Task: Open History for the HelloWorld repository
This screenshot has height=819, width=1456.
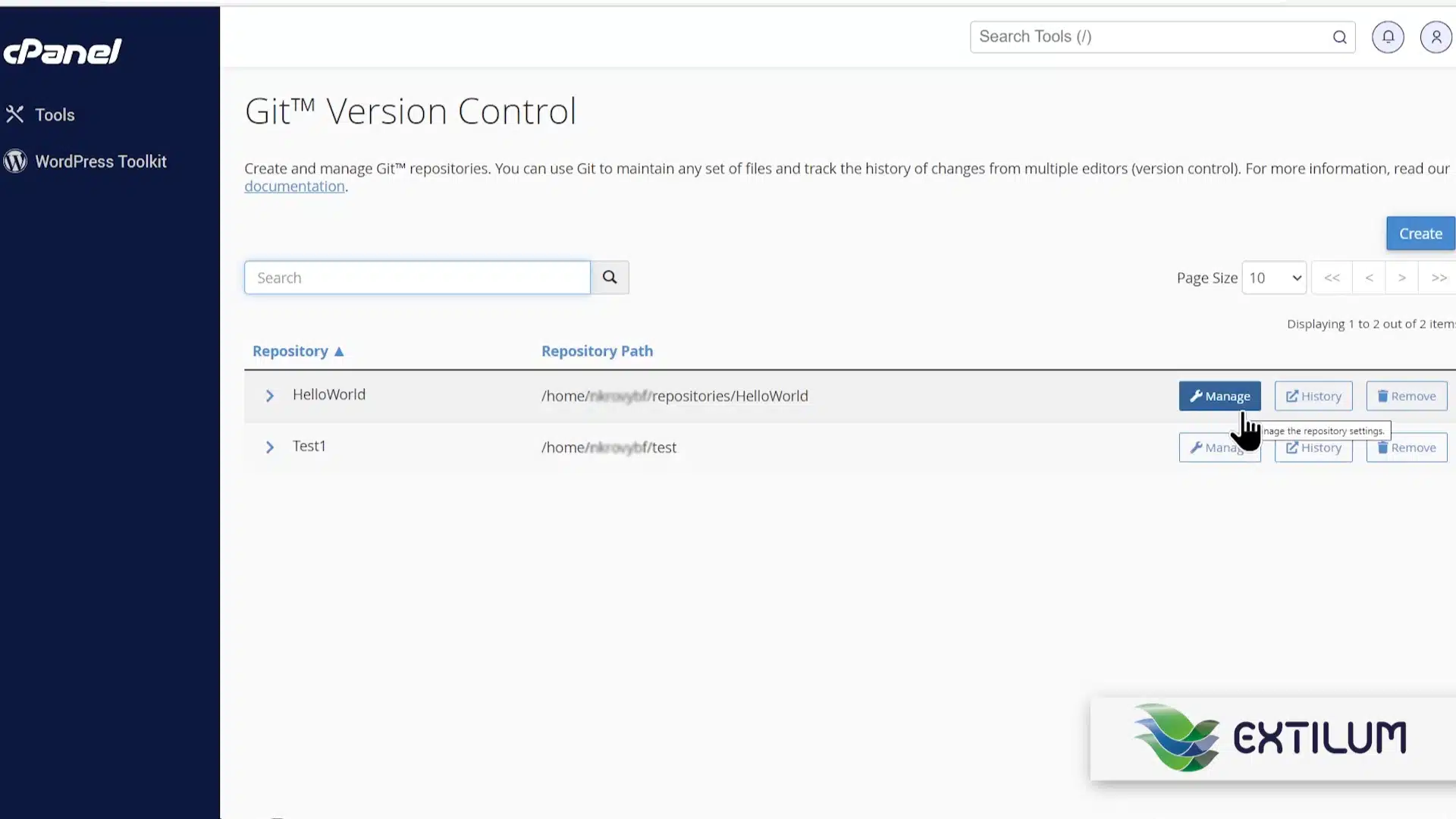Action: (x=1313, y=396)
